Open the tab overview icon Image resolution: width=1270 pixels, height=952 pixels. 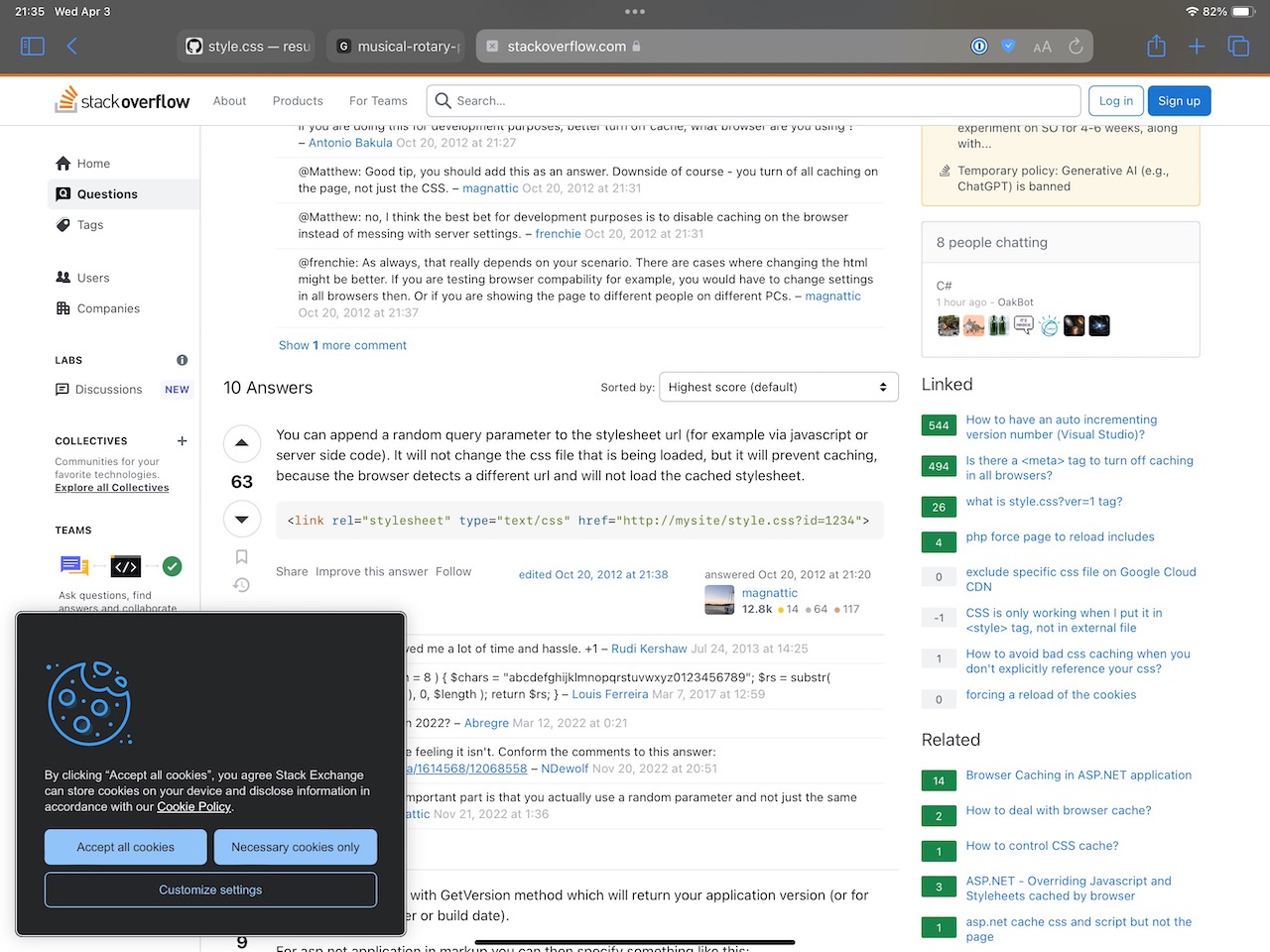click(1238, 47)
